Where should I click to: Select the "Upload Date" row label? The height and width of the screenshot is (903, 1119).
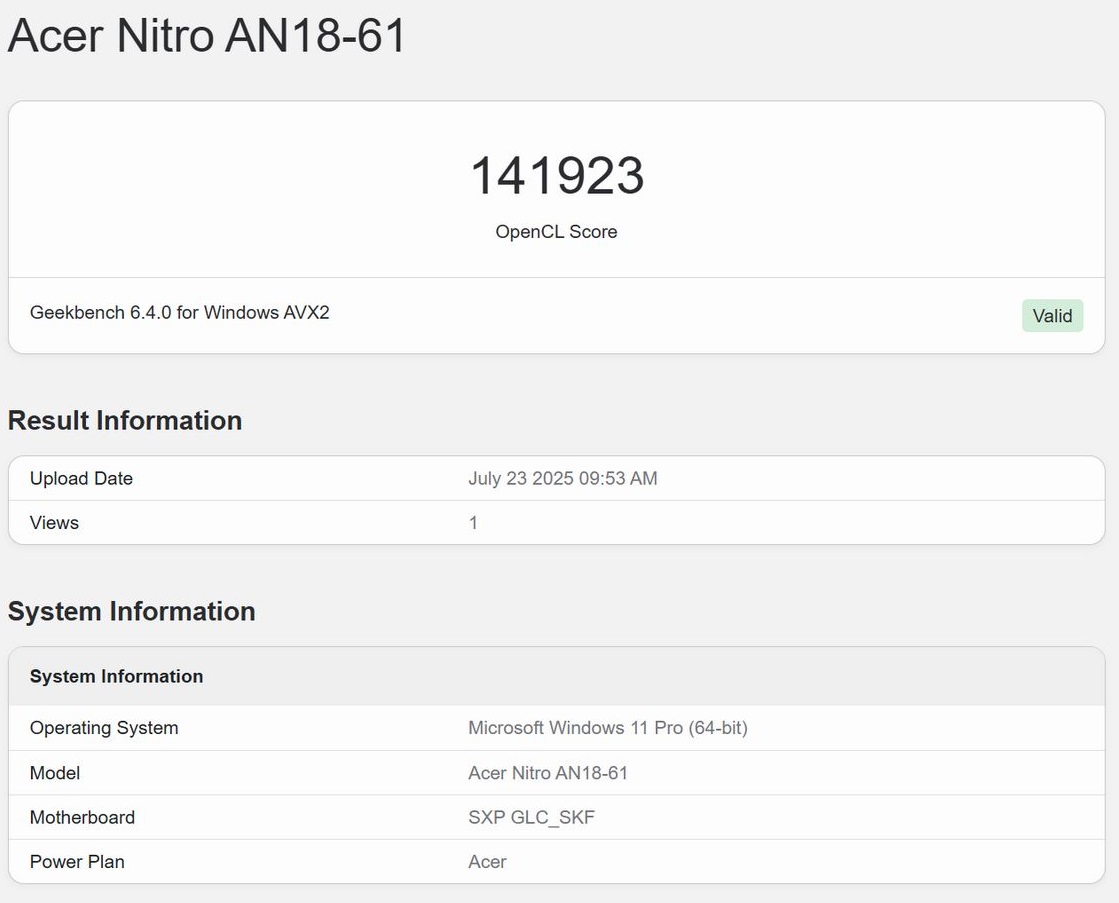pos(81,478)
